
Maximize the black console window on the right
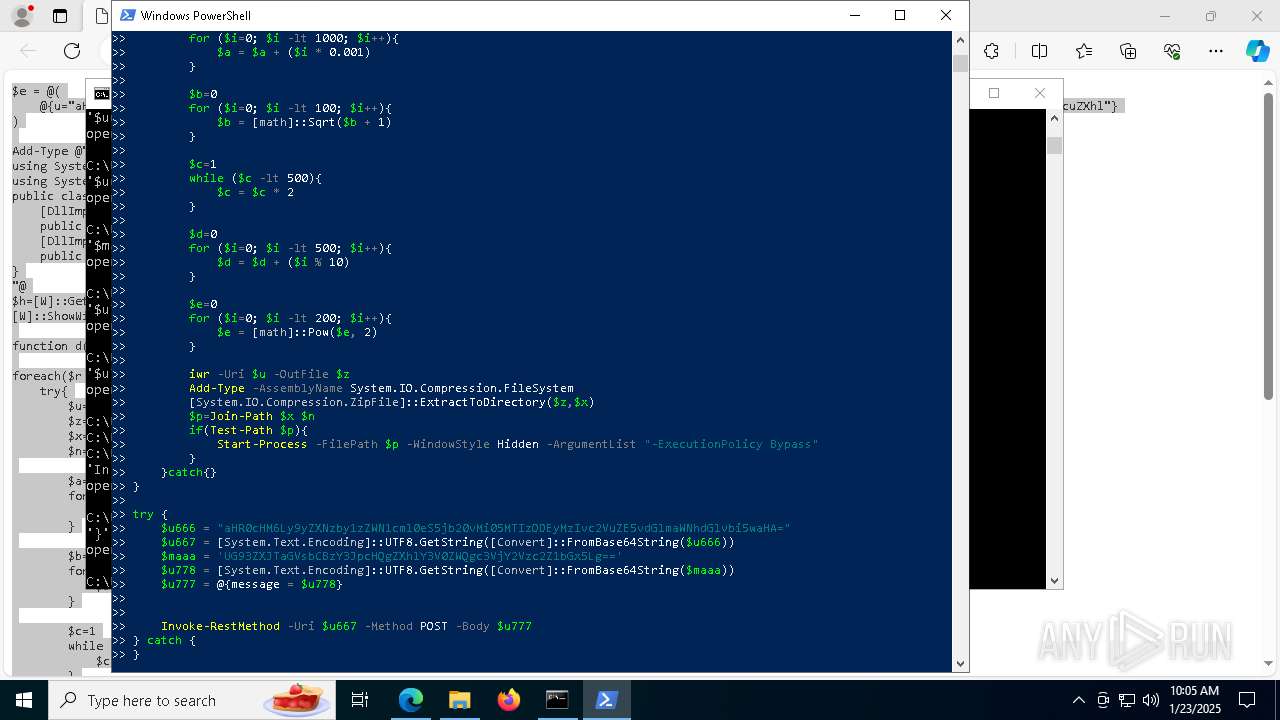coord(994,93)
